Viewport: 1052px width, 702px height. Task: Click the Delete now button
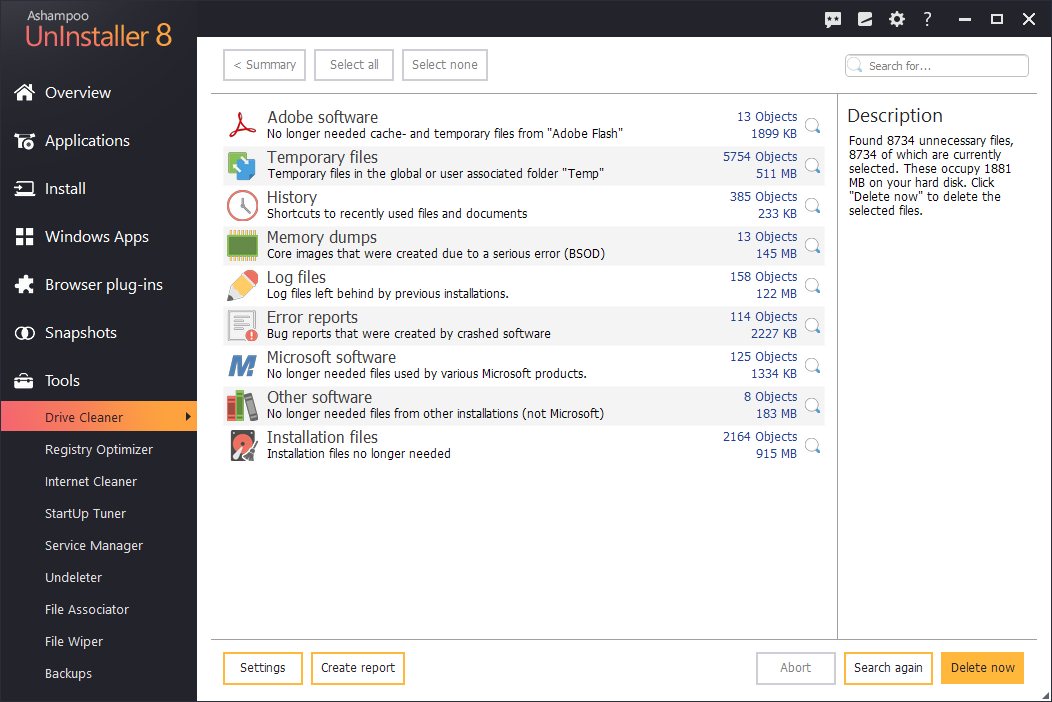(982, 668)
